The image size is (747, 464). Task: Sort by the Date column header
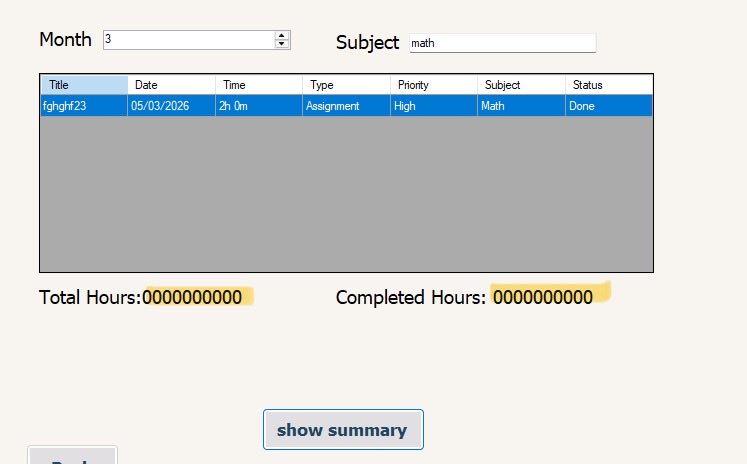[172, 85]
